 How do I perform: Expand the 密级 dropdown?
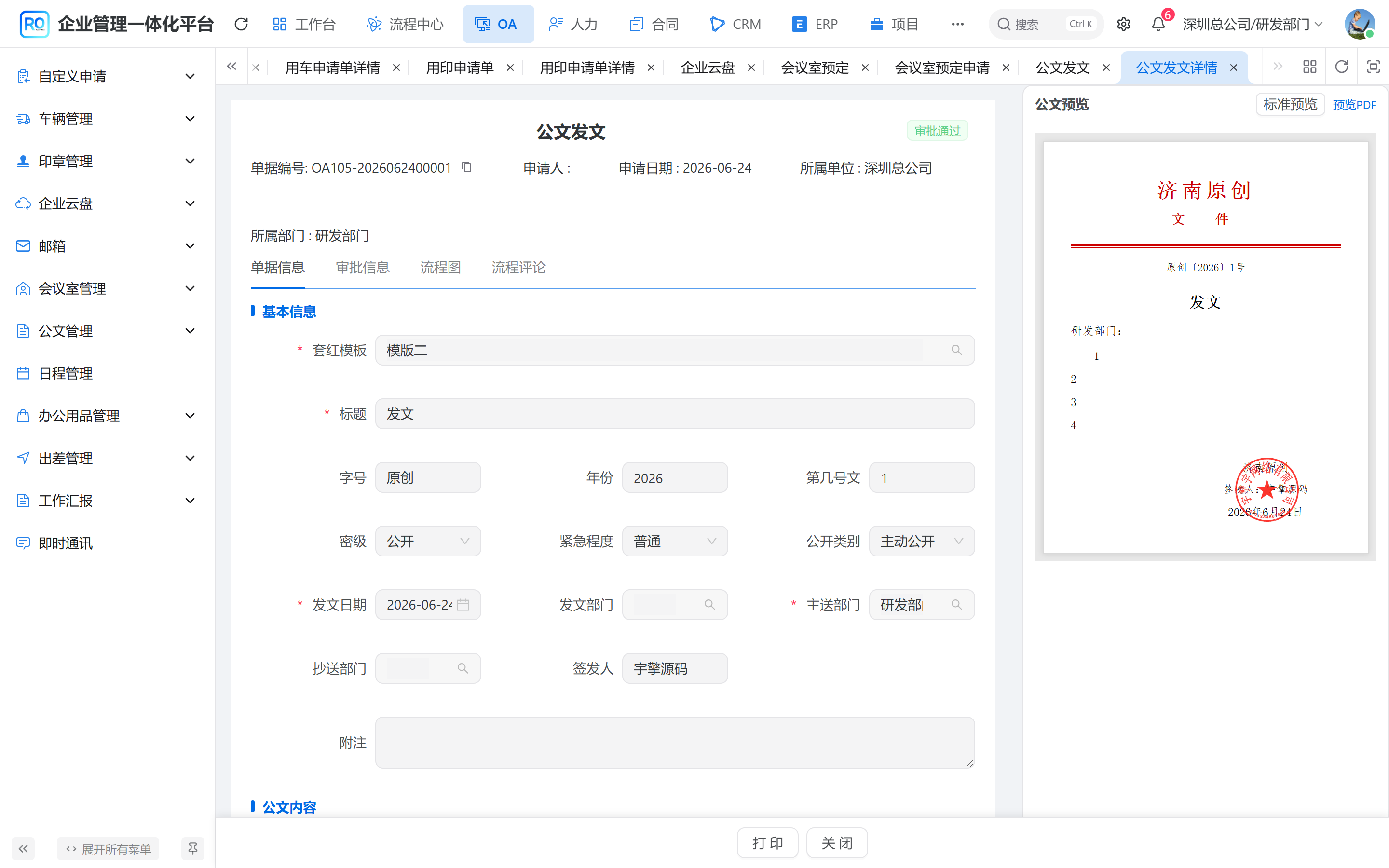coord(428,541)
